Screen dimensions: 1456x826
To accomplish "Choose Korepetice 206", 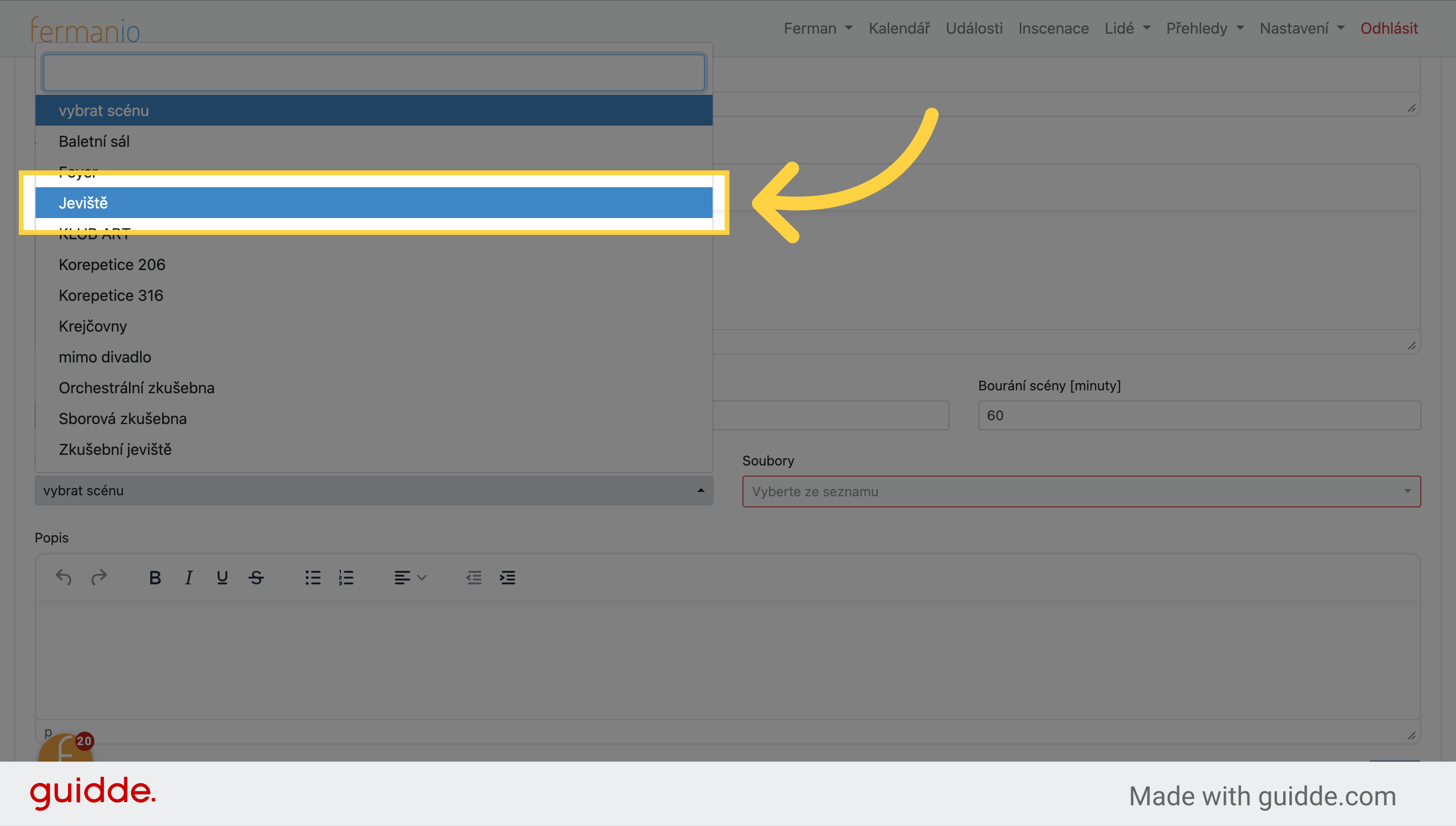I will point(374,264).
